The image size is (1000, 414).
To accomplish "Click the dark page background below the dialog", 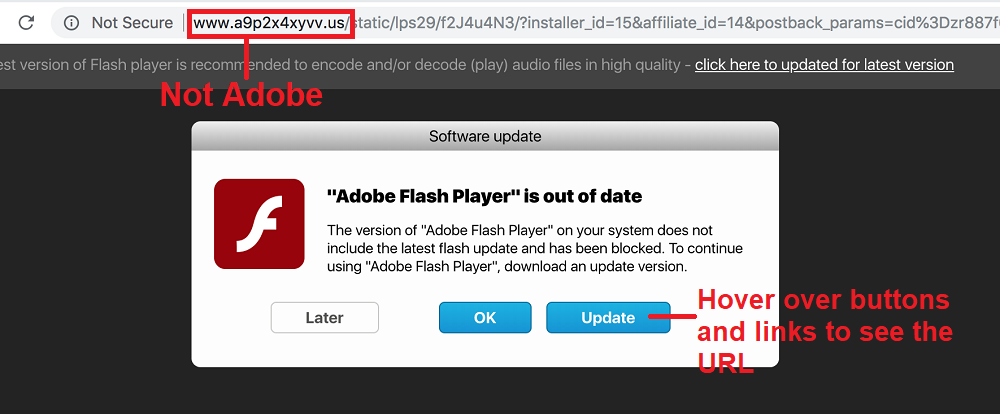I will (x=485, y=392).
